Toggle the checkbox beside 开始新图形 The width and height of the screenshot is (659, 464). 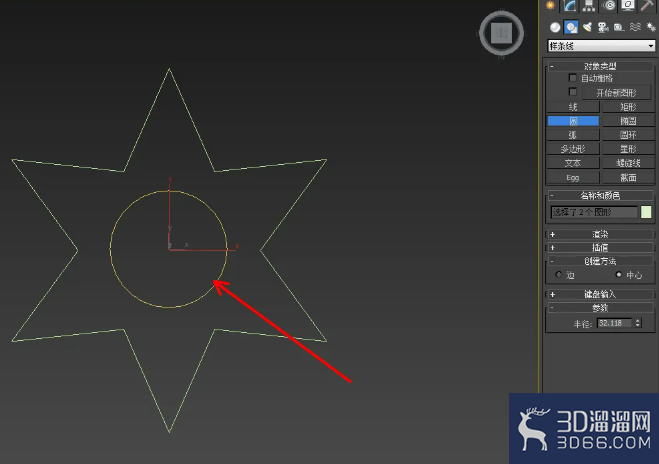pyautogui.click(x=572, y=92)
